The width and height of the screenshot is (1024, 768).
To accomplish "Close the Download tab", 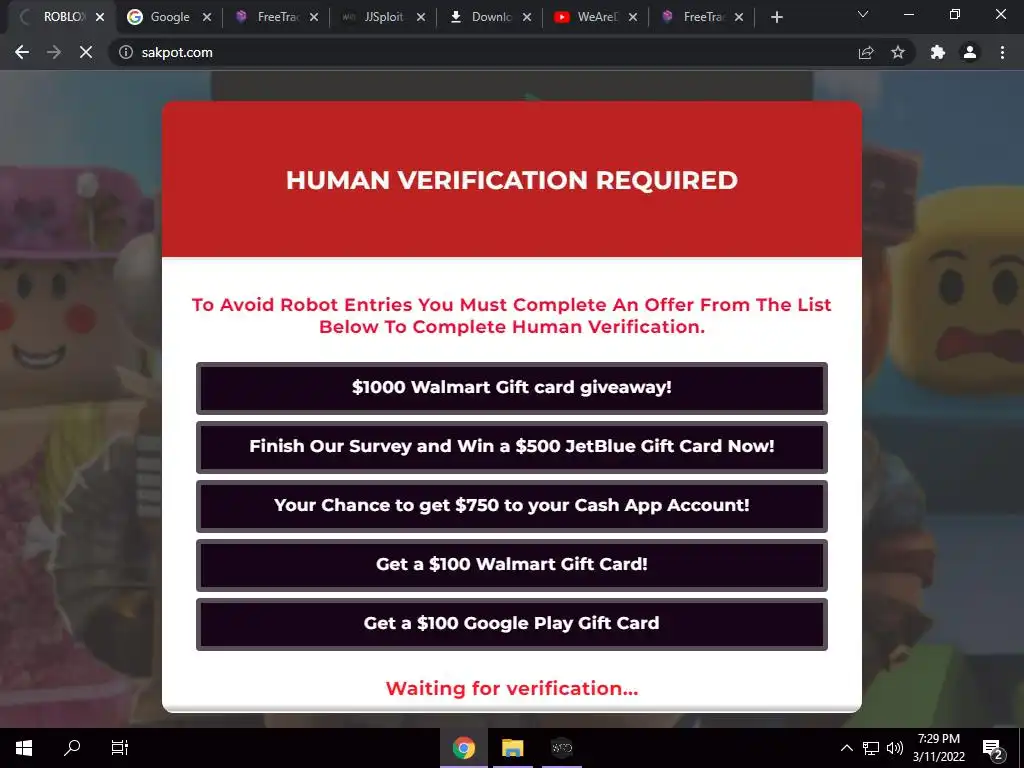I will point(527,17).
